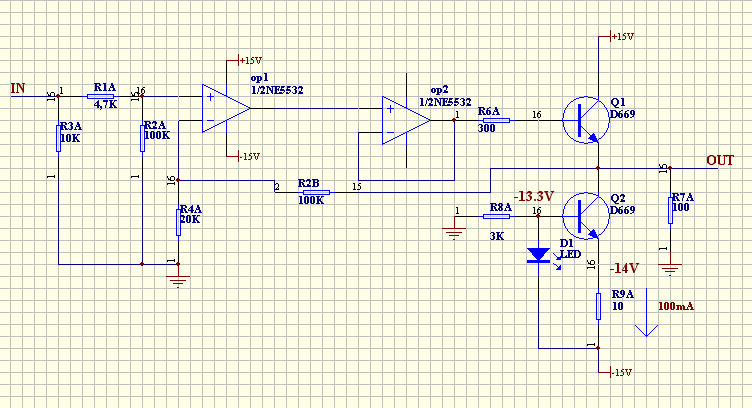Click the LED text label

pos(570,254)
